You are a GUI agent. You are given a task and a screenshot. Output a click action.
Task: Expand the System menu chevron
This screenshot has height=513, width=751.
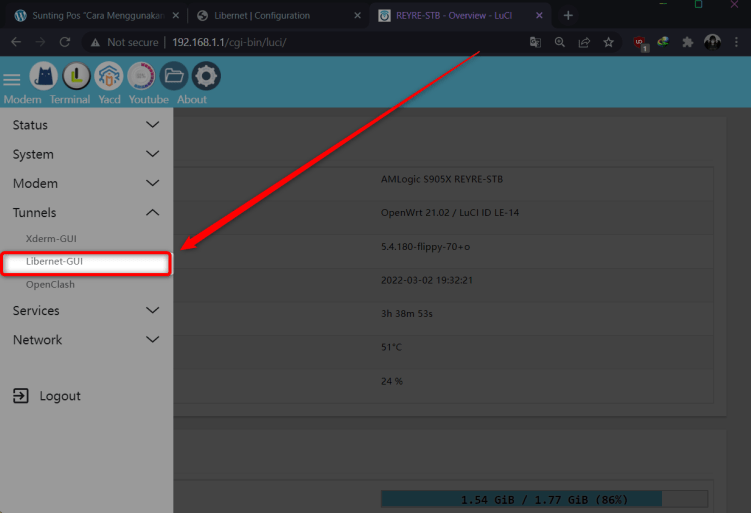tap(152, 154)
